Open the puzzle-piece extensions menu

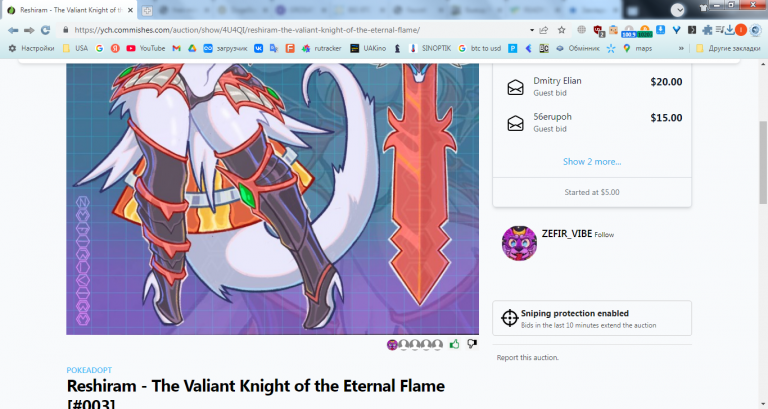click(707, 30)
